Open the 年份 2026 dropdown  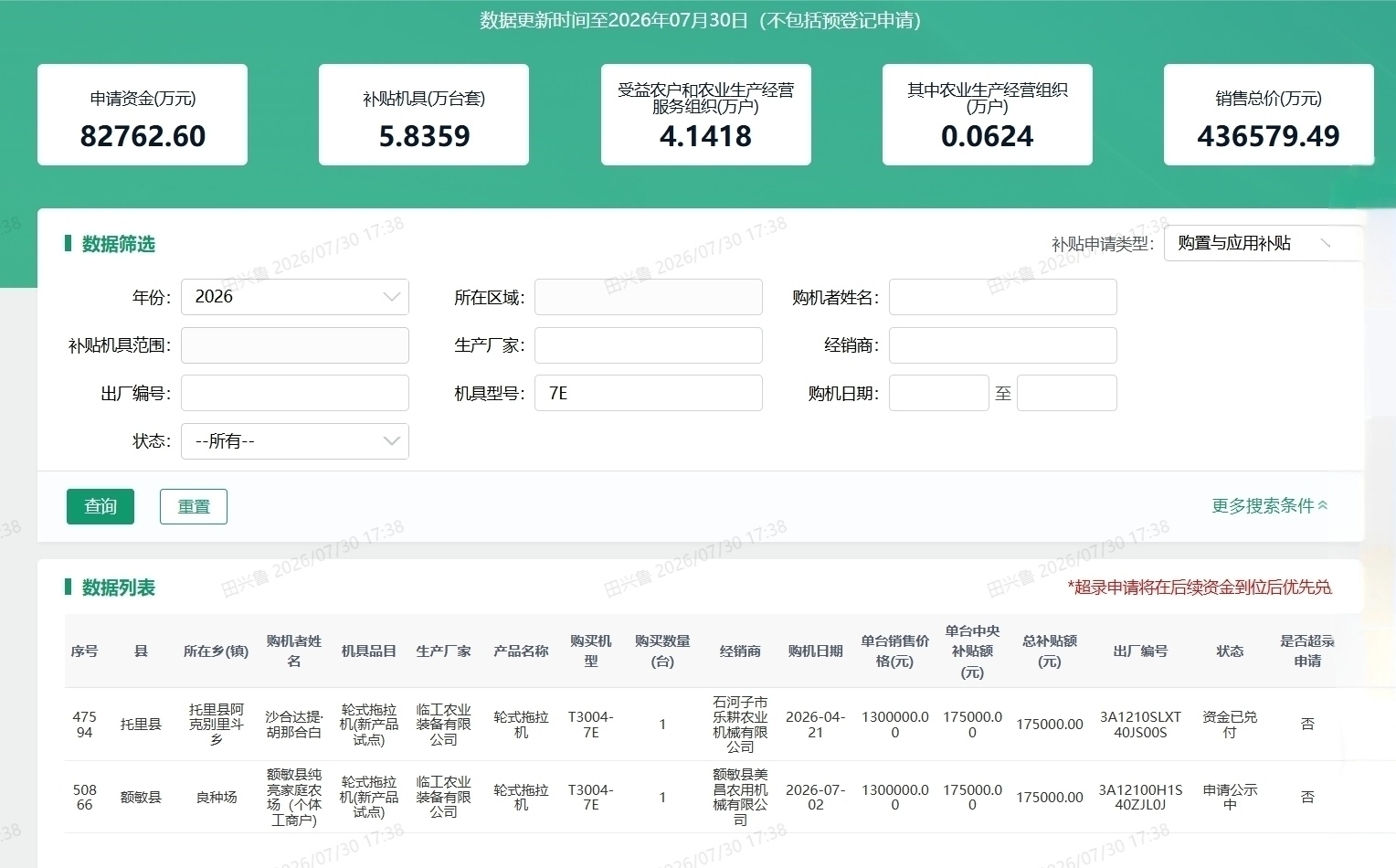(x=295, y=297)
